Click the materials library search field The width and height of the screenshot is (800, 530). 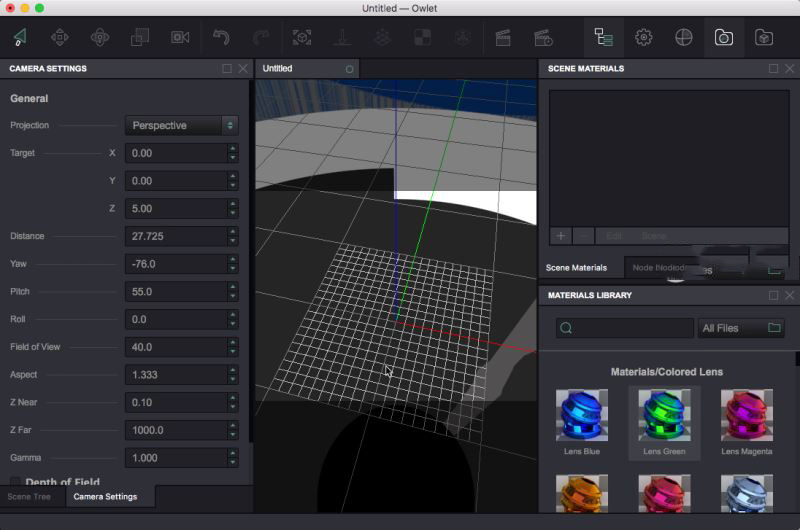coord(625,327)
